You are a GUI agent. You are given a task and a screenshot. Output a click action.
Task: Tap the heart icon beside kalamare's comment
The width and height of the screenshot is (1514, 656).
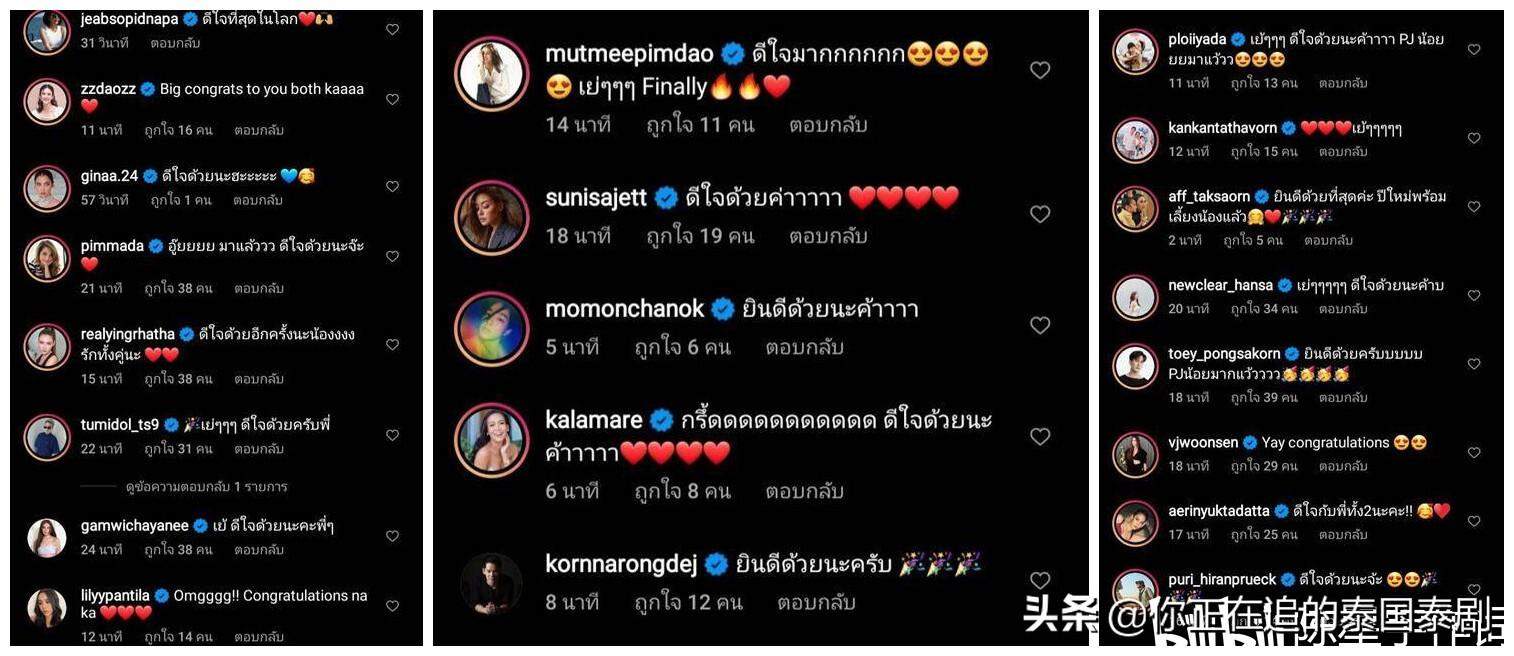click(x=1040, y=436)
